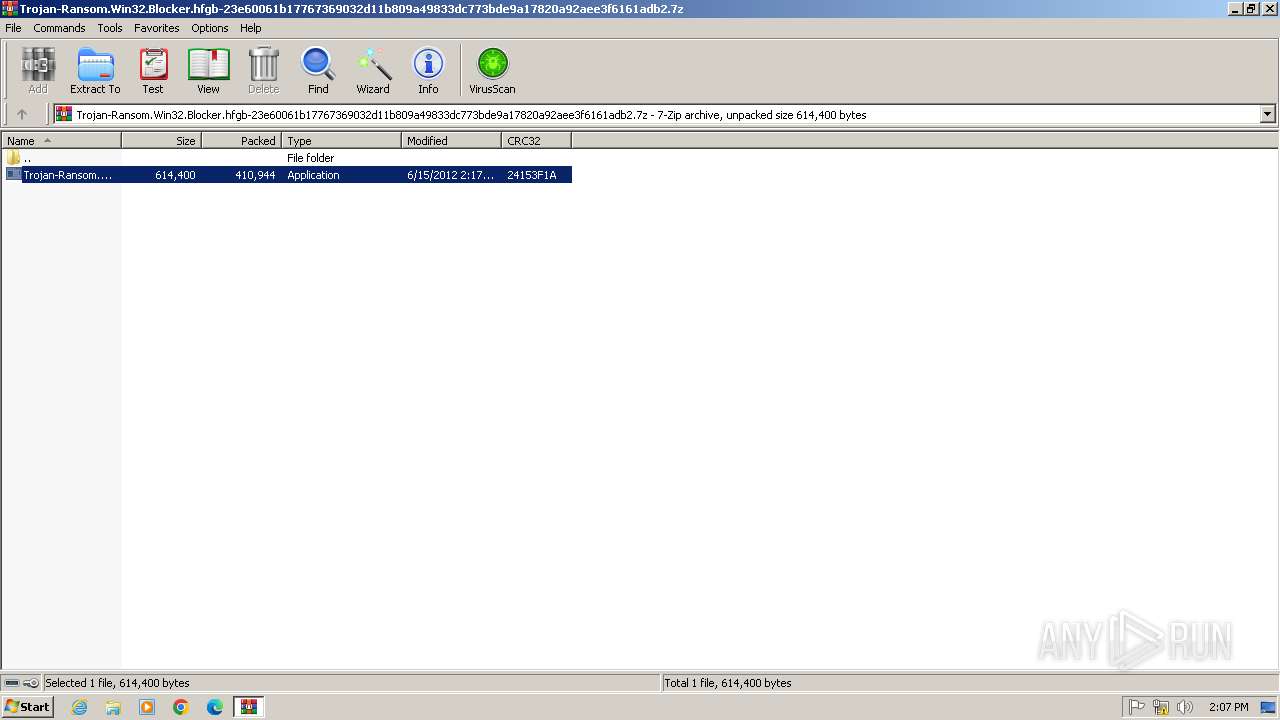Click the WinRAR archive icon in address bar
The width and height of the screenshot is (1280, 720).
64,114
